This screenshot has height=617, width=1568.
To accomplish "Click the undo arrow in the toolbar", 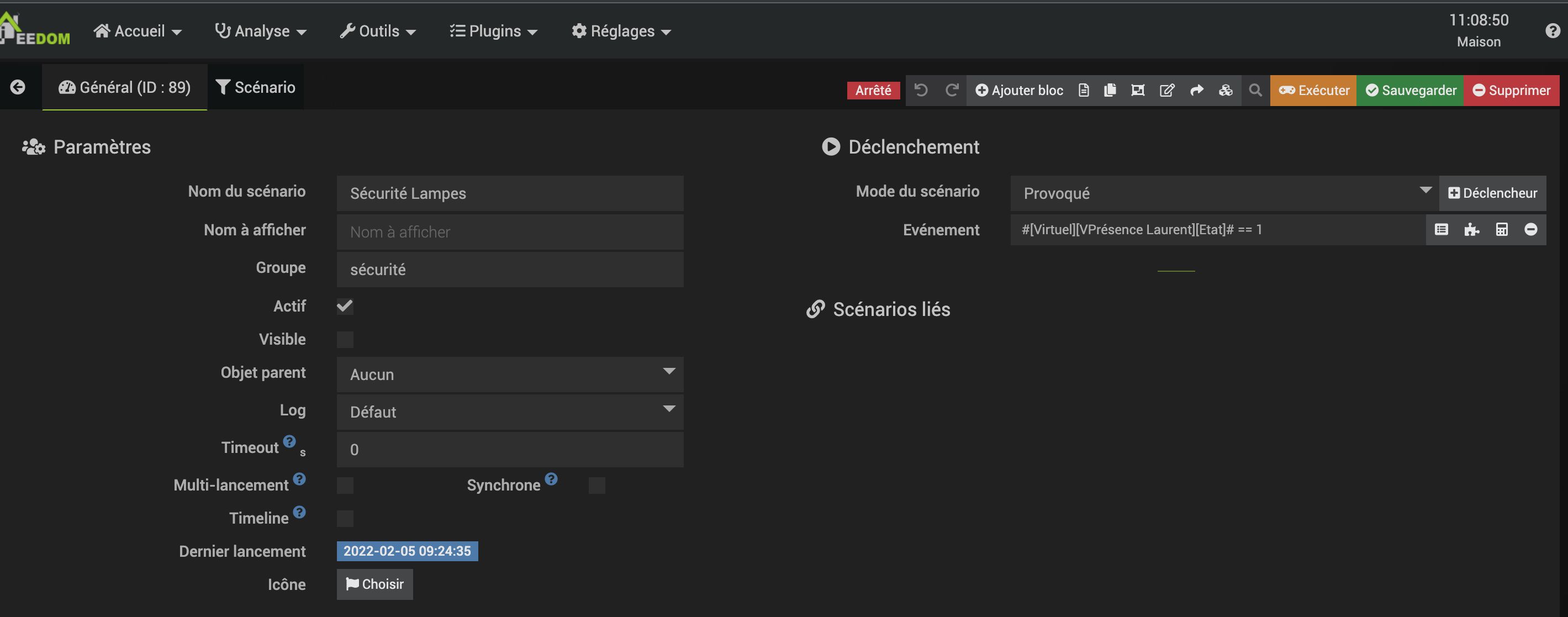I will [921, 90].
